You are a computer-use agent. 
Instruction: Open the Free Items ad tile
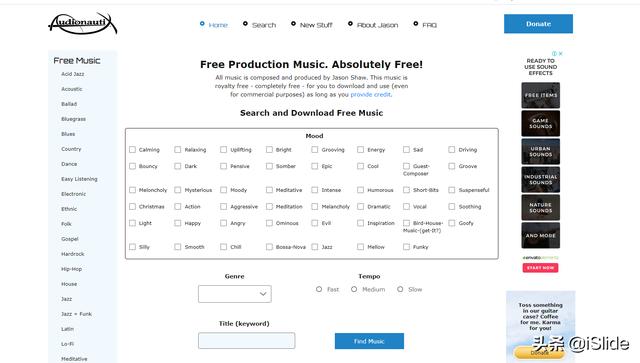tap(540, 95)
